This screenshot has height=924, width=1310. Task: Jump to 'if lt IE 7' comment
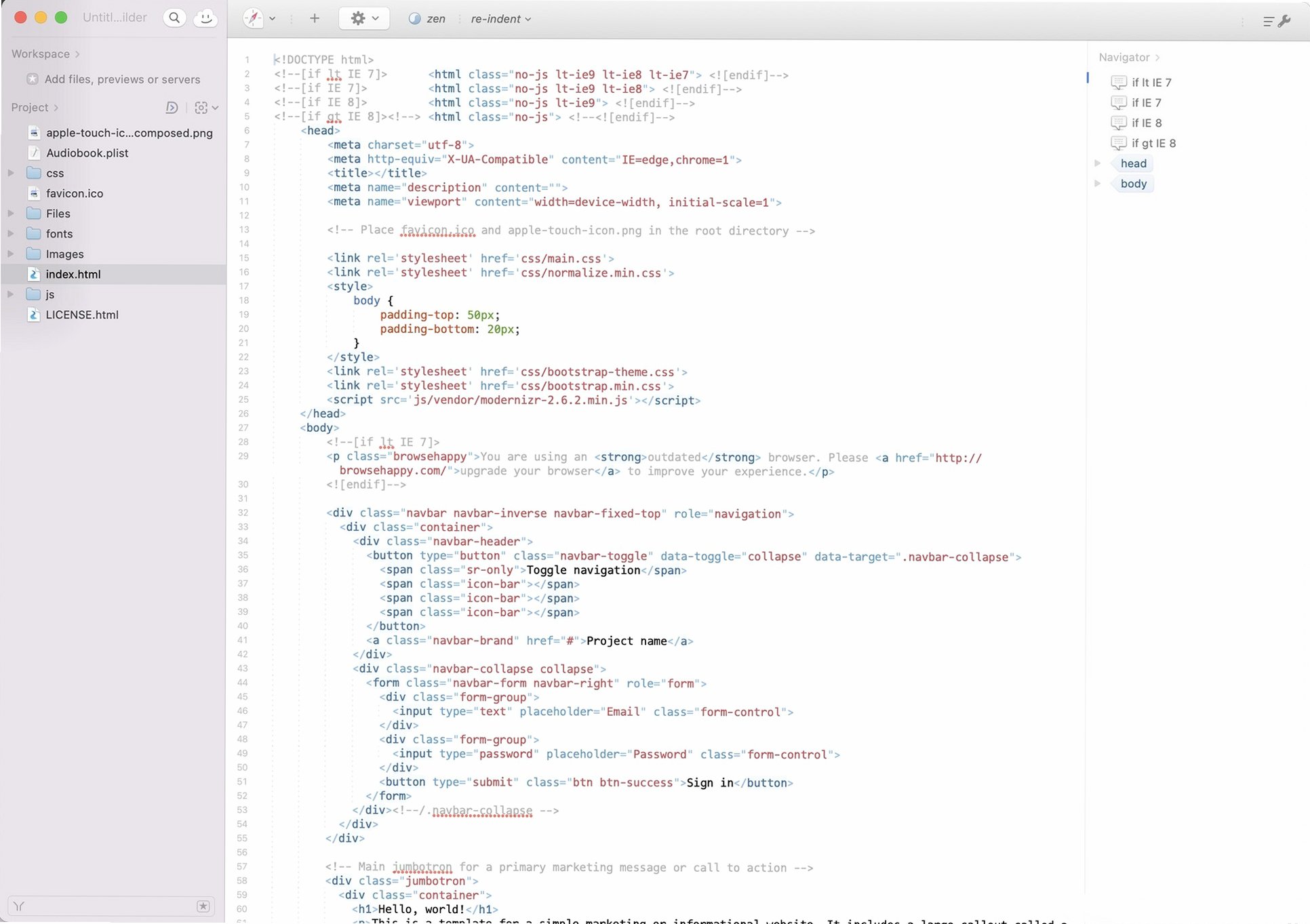(1151, 83)
